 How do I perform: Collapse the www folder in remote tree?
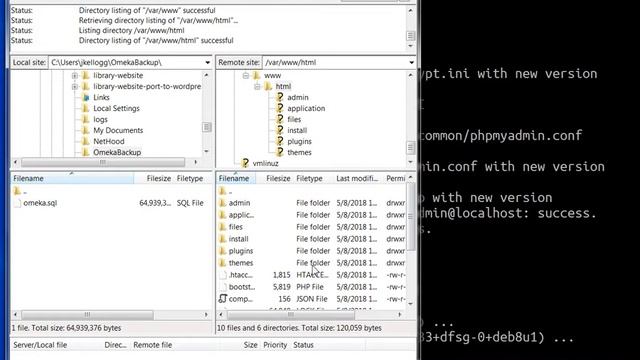click(246, 76)
